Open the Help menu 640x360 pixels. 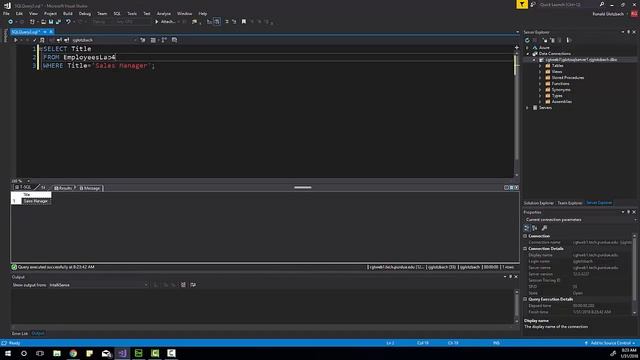(202, 13)
